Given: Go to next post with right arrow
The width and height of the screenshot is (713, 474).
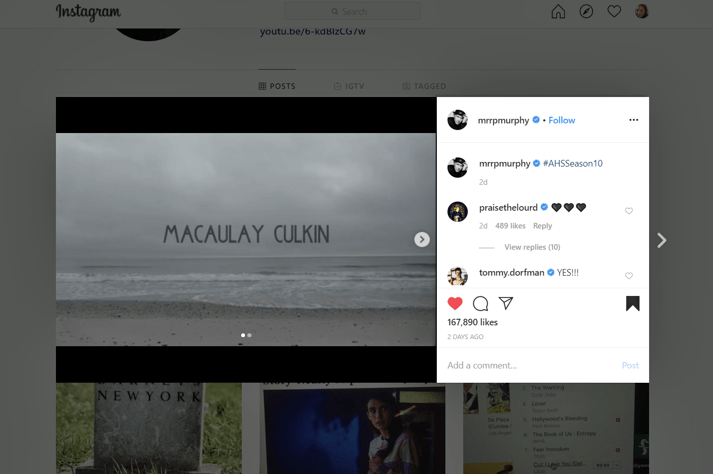Looking at the screenshot, I should pos(661,240).
